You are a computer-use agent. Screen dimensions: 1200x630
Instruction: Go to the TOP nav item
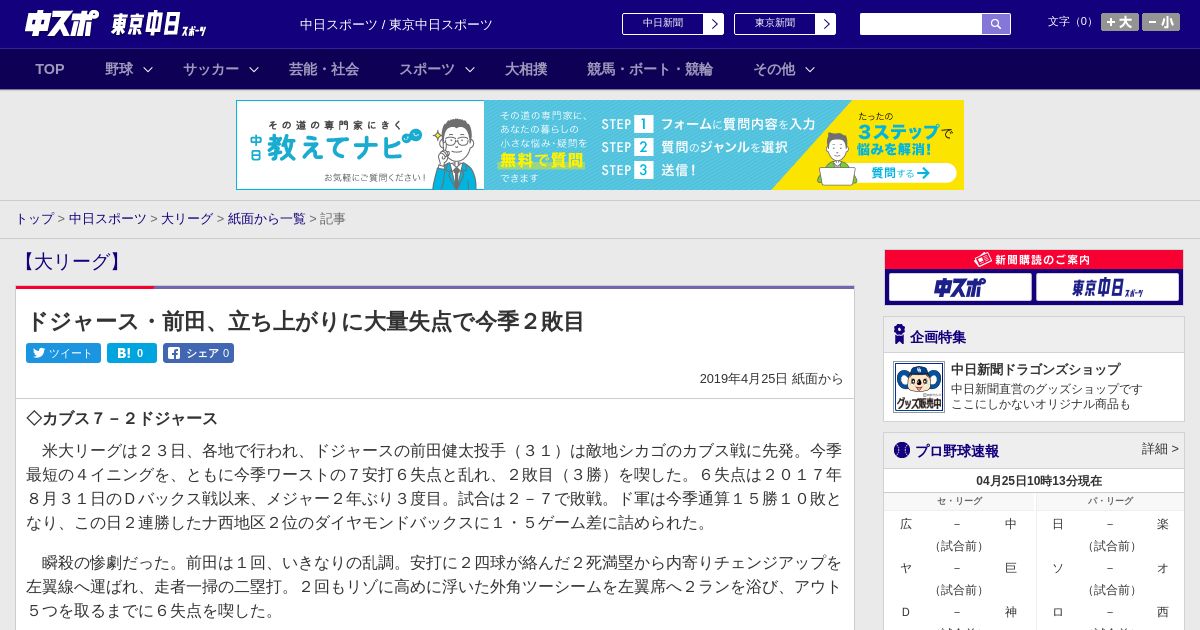coord(50,69)
